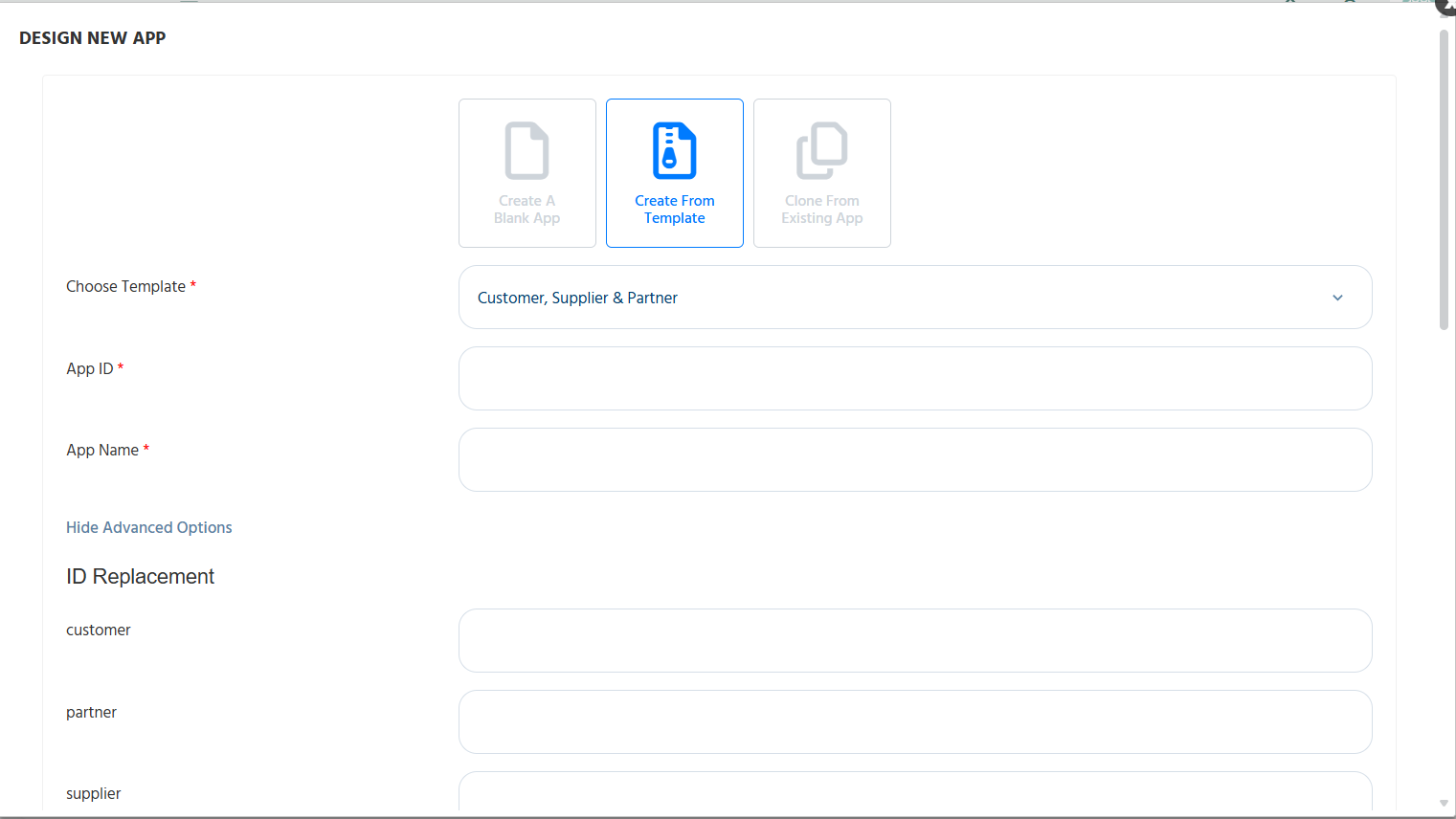The width and height of the screenshot is (1456, 819).
Task: Click the chevron arrow in the template combo box
Action: click(1337, 298)
